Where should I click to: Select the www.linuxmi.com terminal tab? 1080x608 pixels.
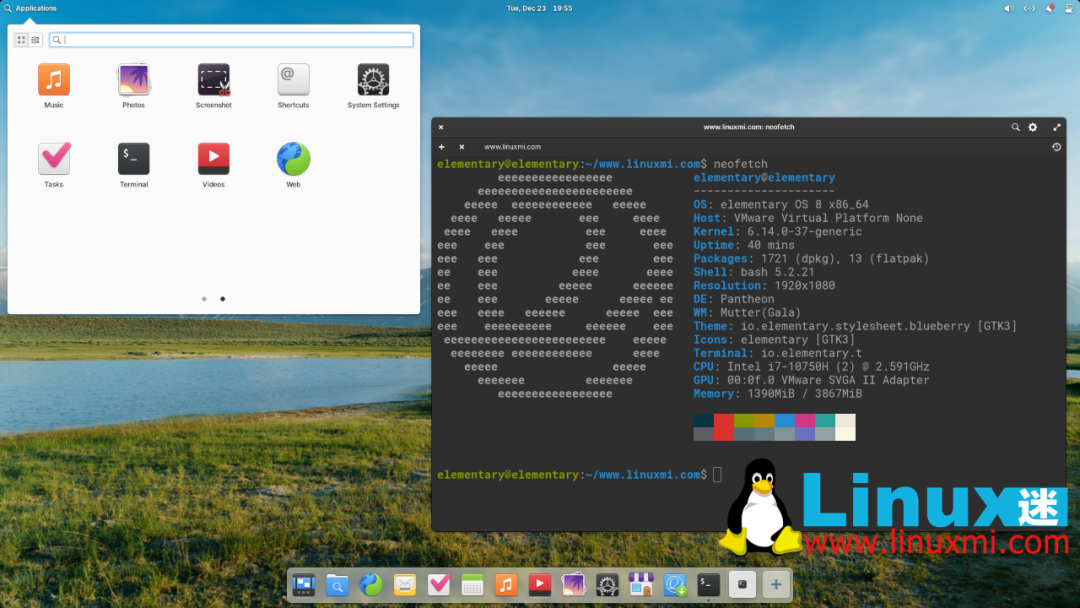coord(513,145)
